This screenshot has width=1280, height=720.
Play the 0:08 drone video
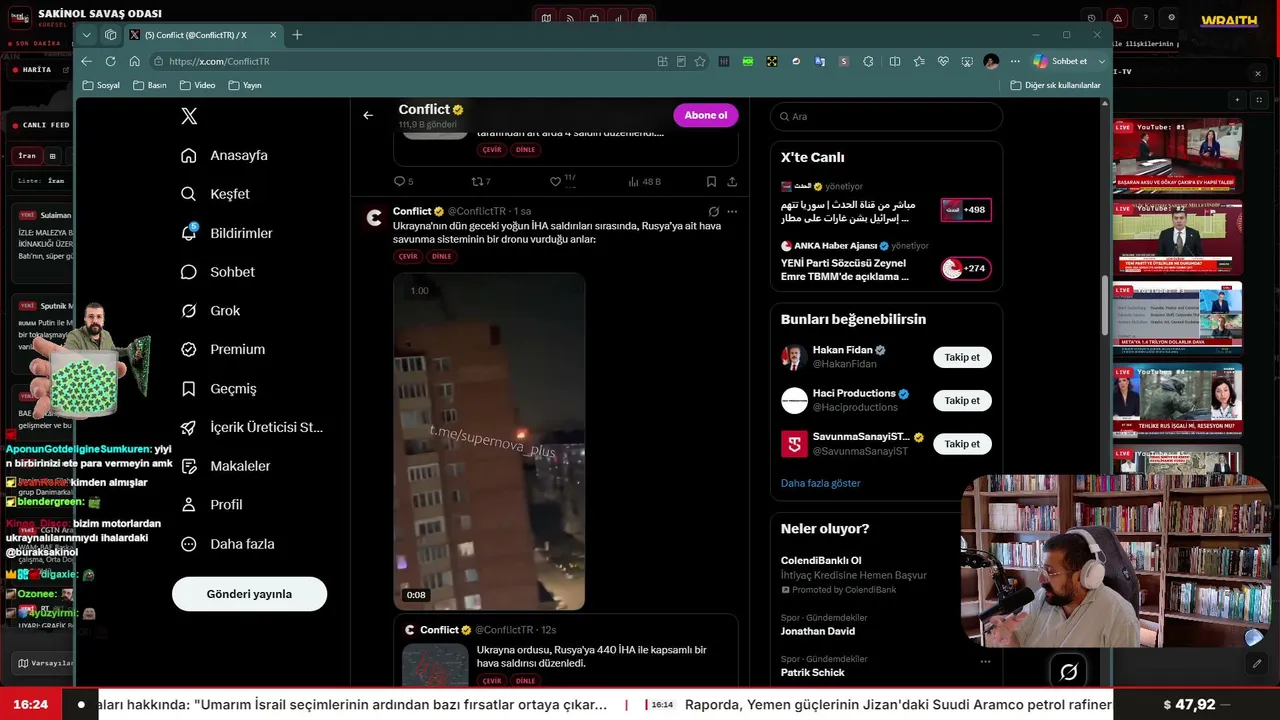489,442
